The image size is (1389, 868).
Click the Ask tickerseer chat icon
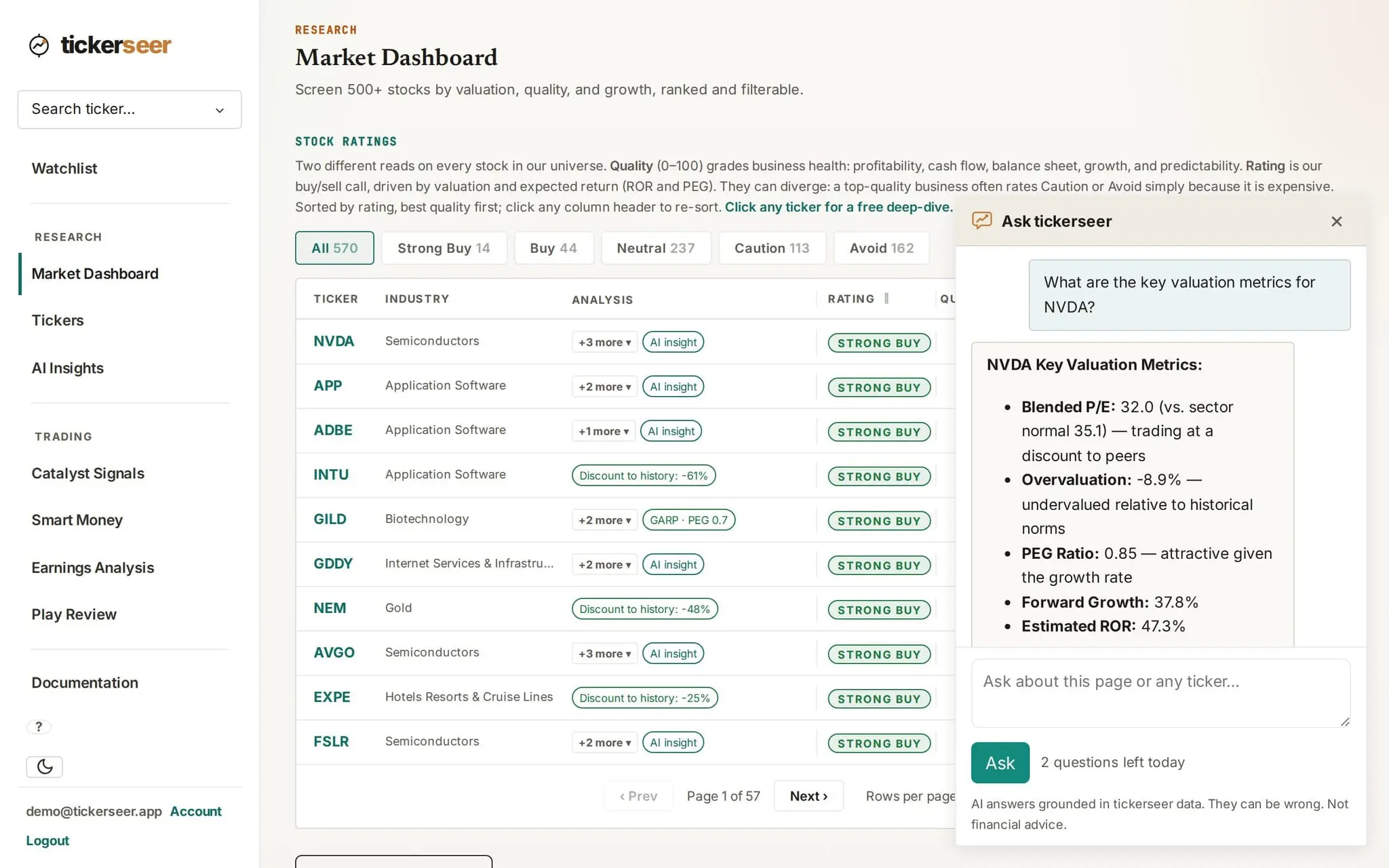(981, 221)
